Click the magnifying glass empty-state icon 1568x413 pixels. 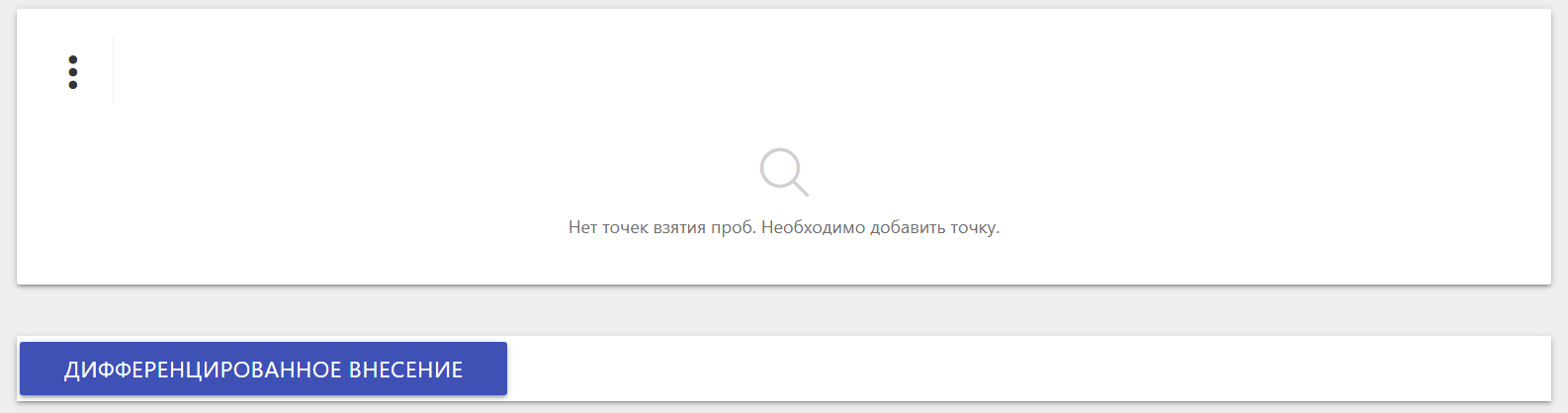[x=783, y=172]
